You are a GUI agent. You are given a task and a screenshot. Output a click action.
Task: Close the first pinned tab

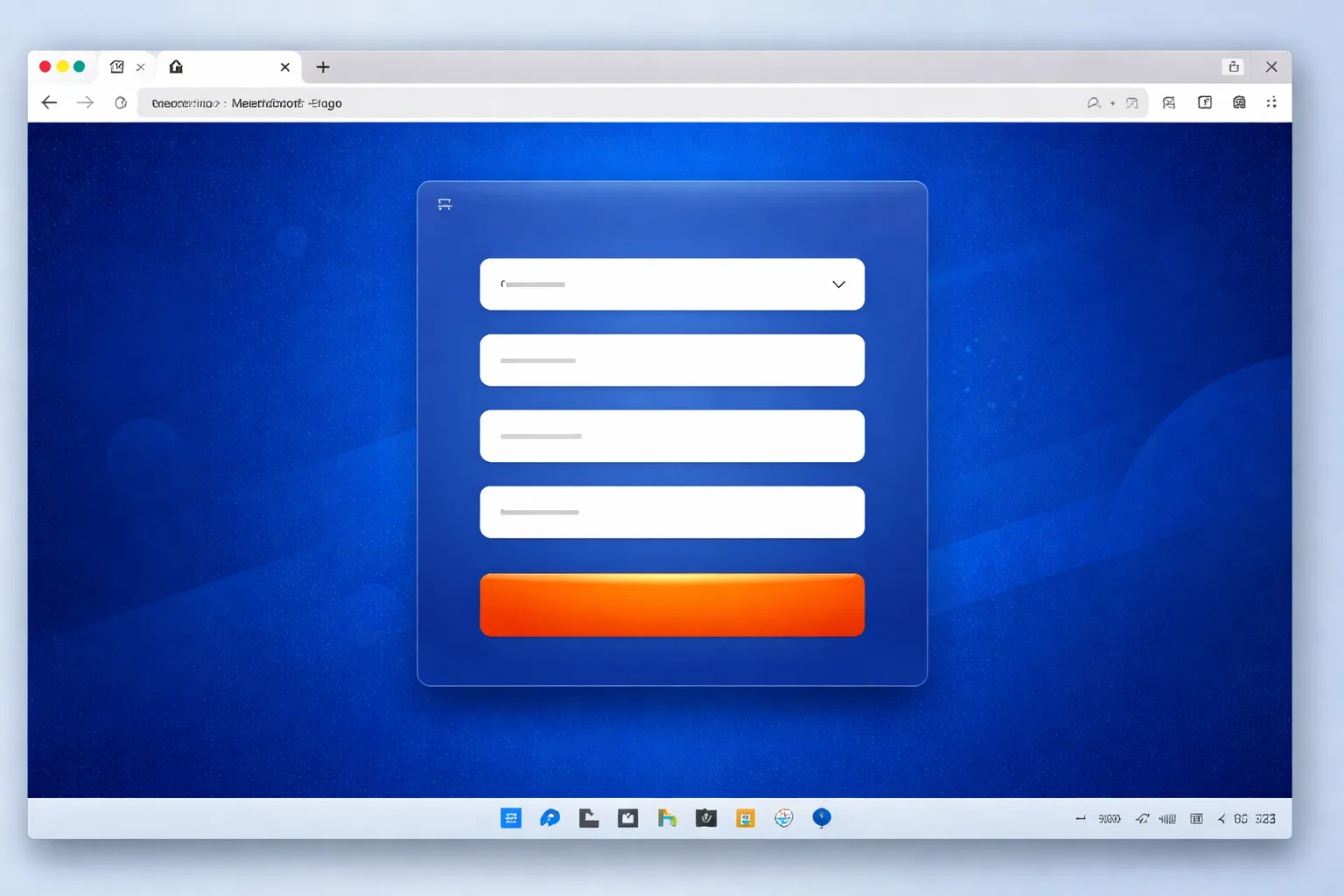(x=141, y=66)
